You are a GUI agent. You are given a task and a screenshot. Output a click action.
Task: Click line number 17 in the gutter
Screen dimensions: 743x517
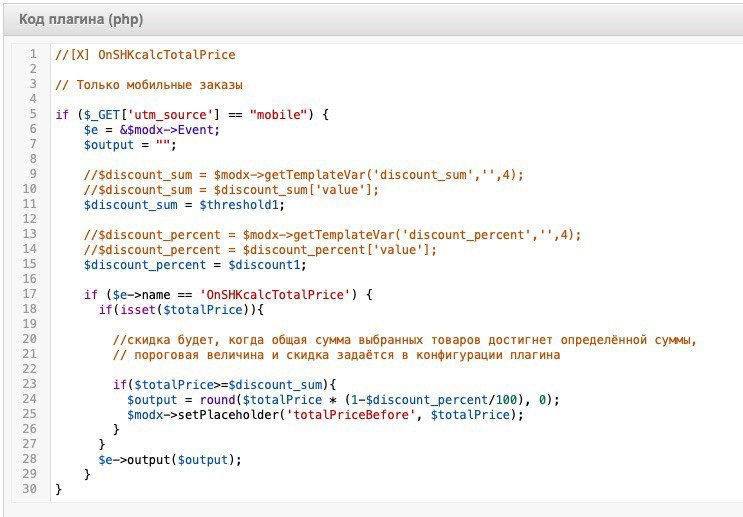(x=29, y=294)
